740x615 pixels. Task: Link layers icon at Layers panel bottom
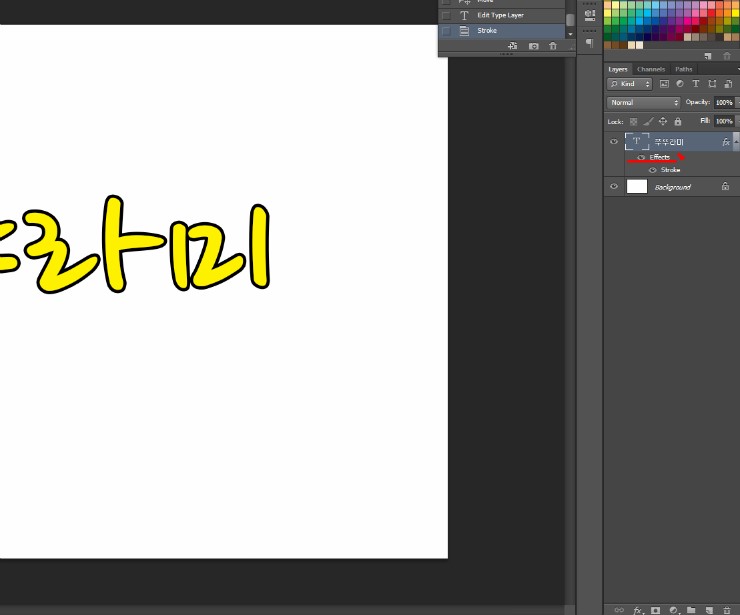[619, 610]
